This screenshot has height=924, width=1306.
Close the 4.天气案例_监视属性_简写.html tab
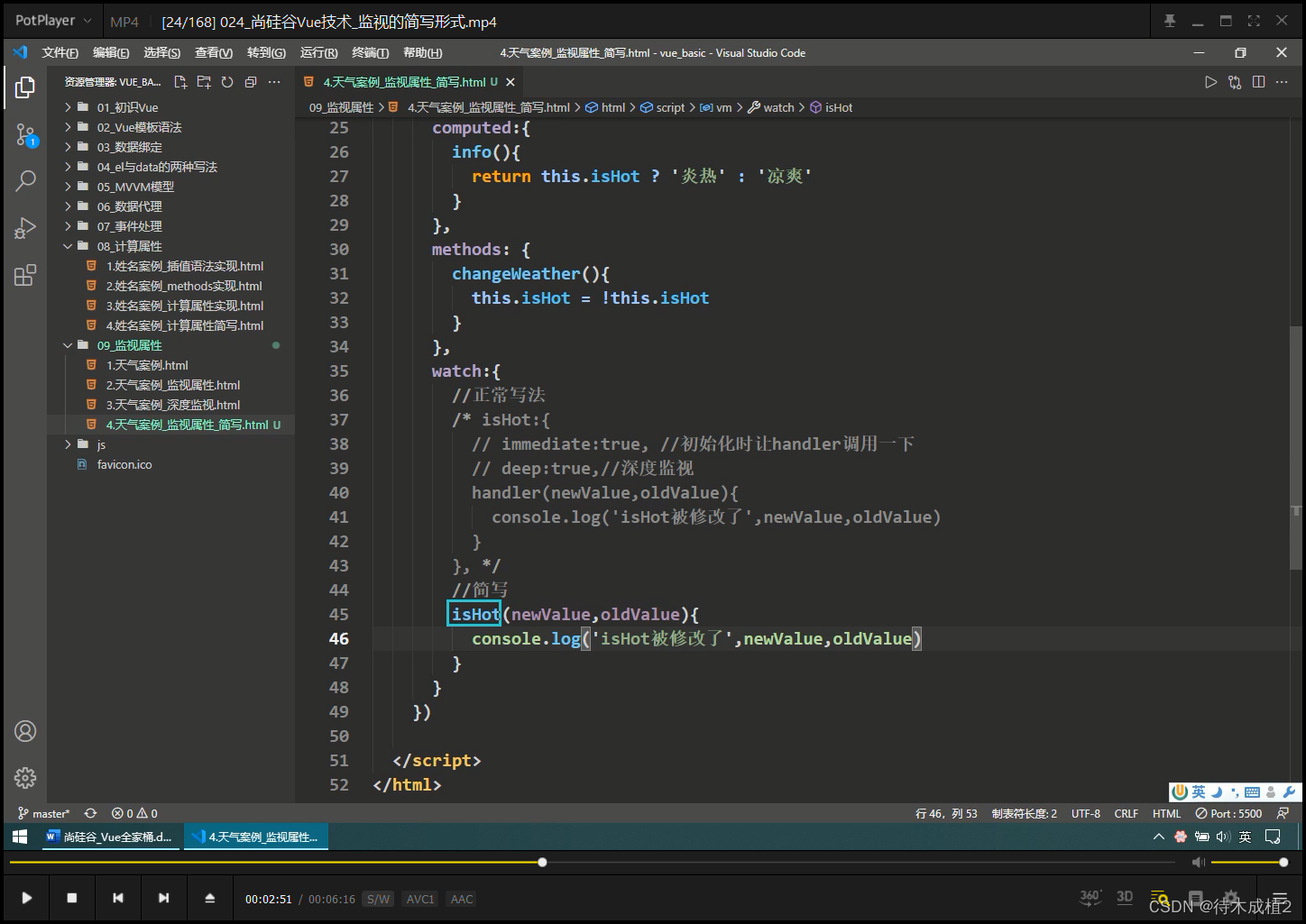pyautogui.click(x=510, y=82)
